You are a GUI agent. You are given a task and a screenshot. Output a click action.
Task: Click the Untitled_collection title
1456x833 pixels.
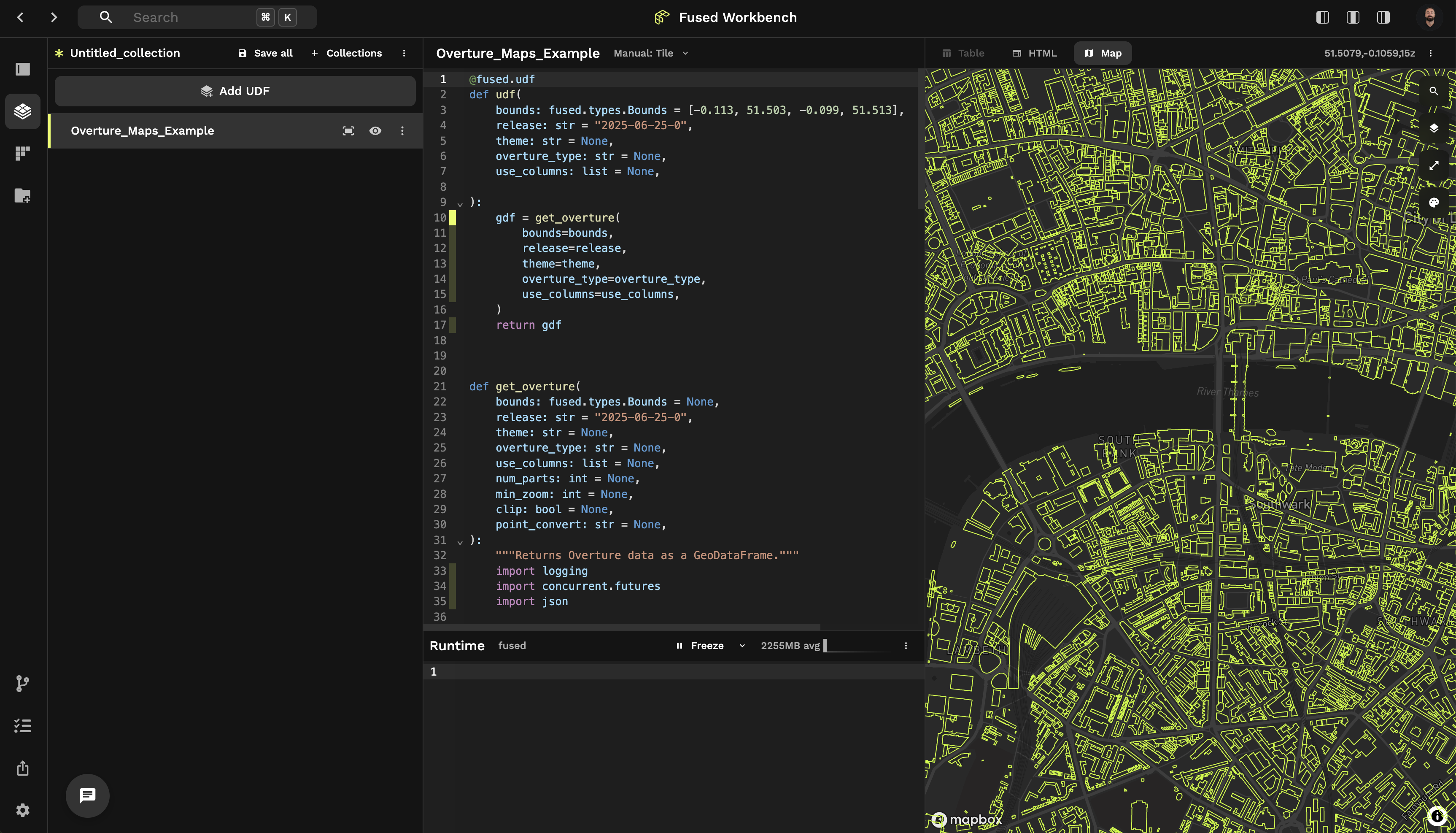tap(124, 53)
